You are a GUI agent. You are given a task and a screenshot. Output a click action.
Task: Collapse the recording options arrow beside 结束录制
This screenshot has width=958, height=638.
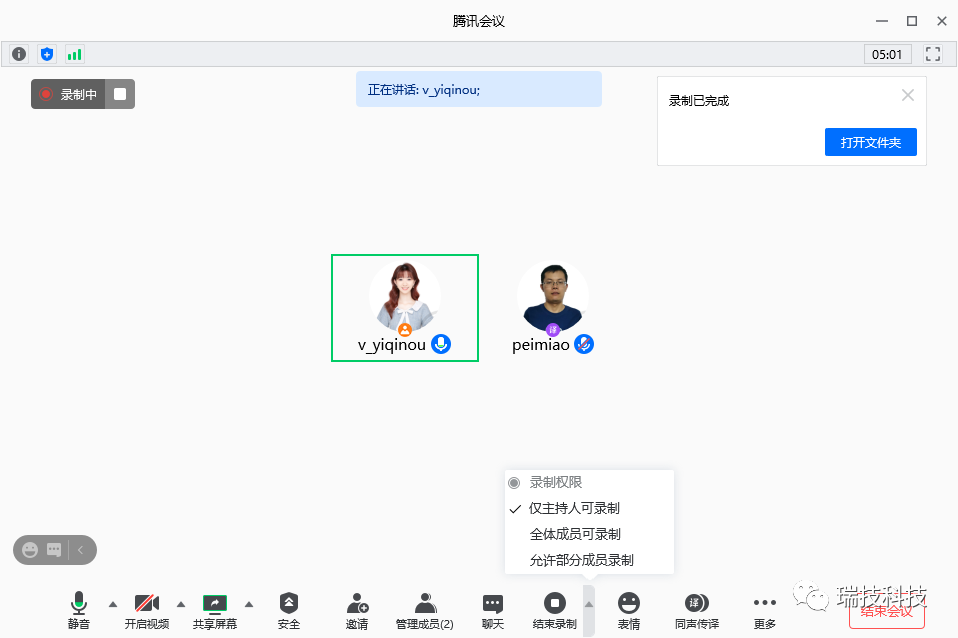click(589, 610)
